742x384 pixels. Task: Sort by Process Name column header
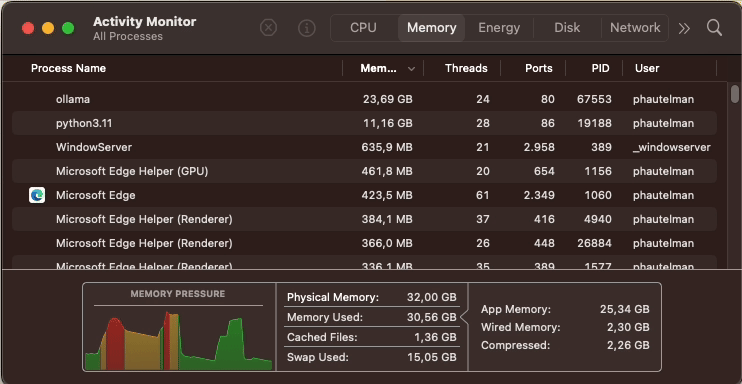tap(68, 68)
